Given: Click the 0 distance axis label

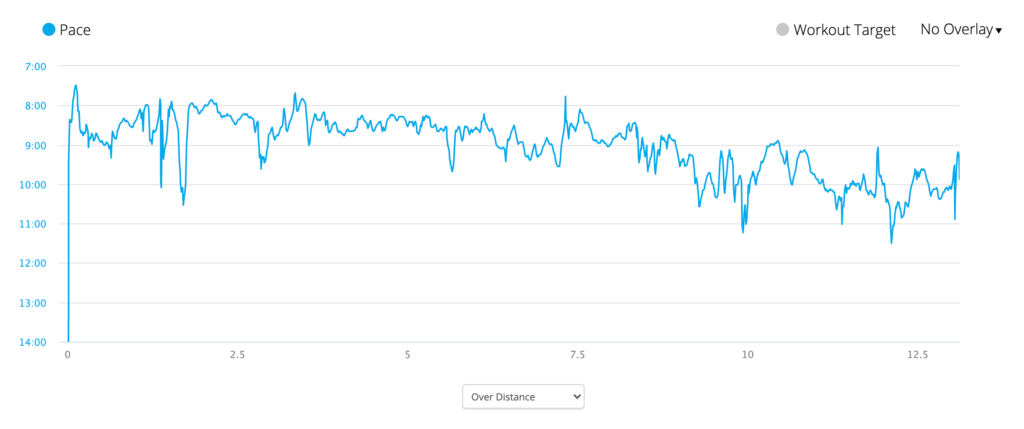Looking at the screenshot, I should (x=67, y=355).
